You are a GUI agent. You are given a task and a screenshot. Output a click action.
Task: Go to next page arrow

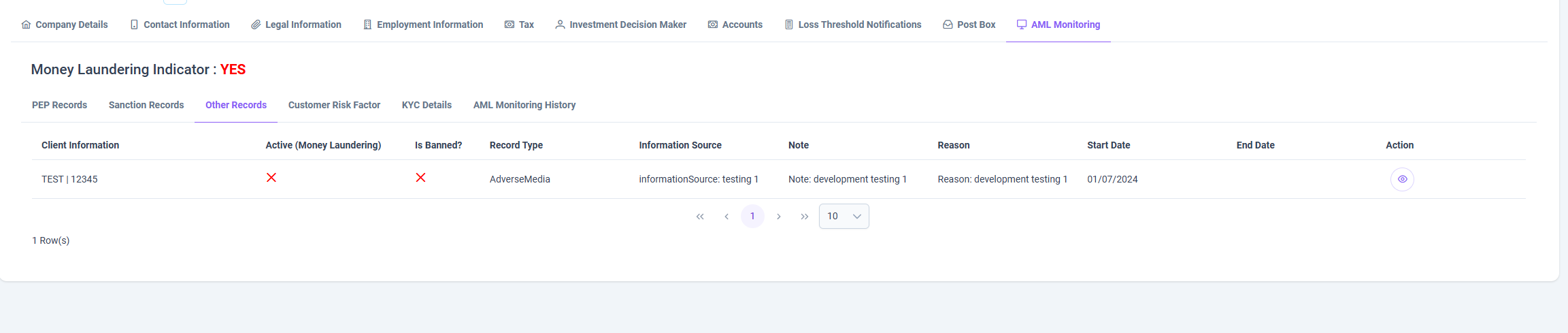(779, 217)
